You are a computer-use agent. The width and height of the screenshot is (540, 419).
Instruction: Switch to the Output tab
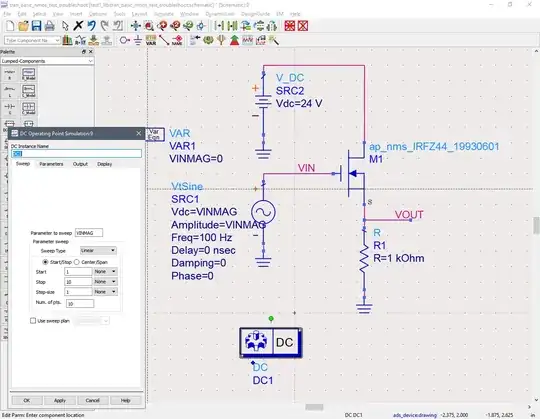[x=80, y=164]
